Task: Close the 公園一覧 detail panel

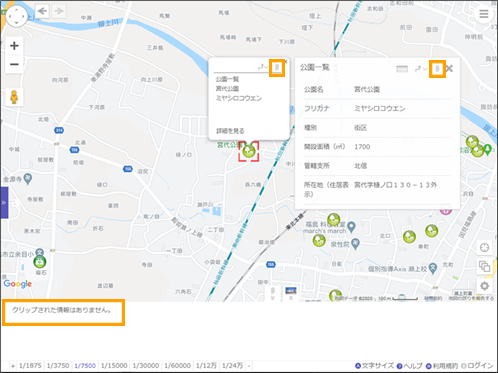Action: coord(449,69)
